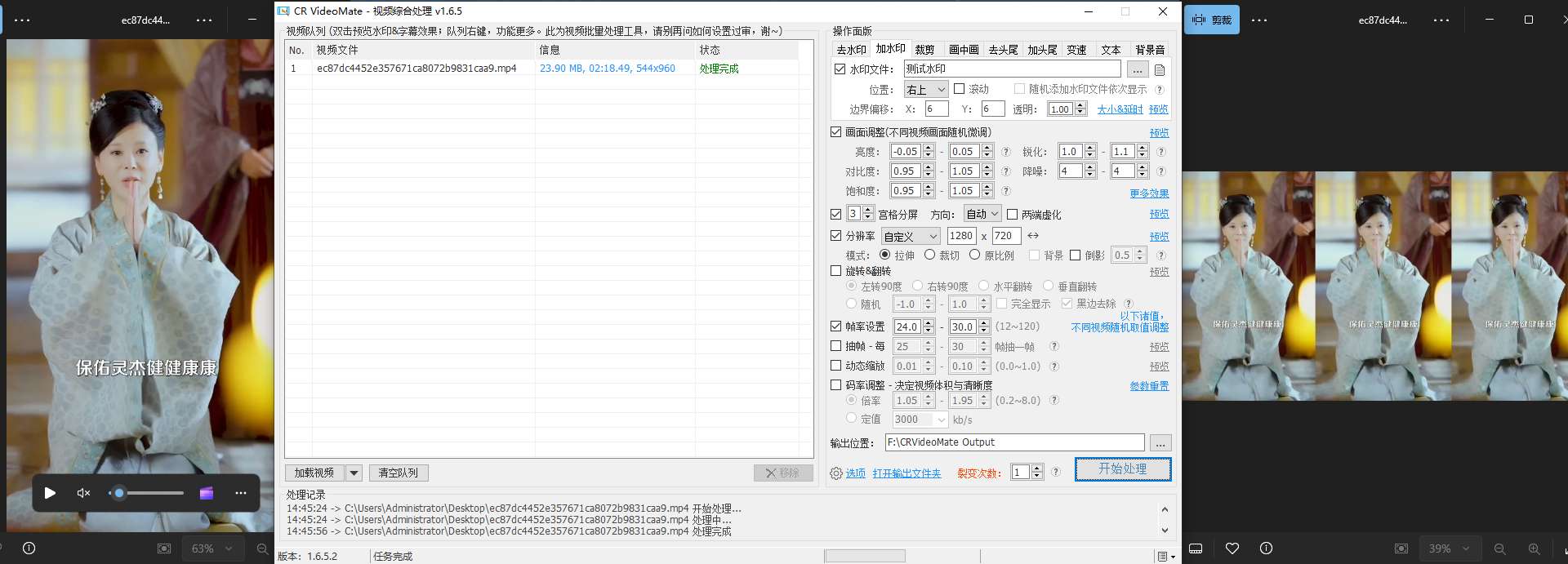Zoom in with magnifier plus in right viewer
The height and width of the screenshot is (564, 1568).
[x=1534, y=548]
